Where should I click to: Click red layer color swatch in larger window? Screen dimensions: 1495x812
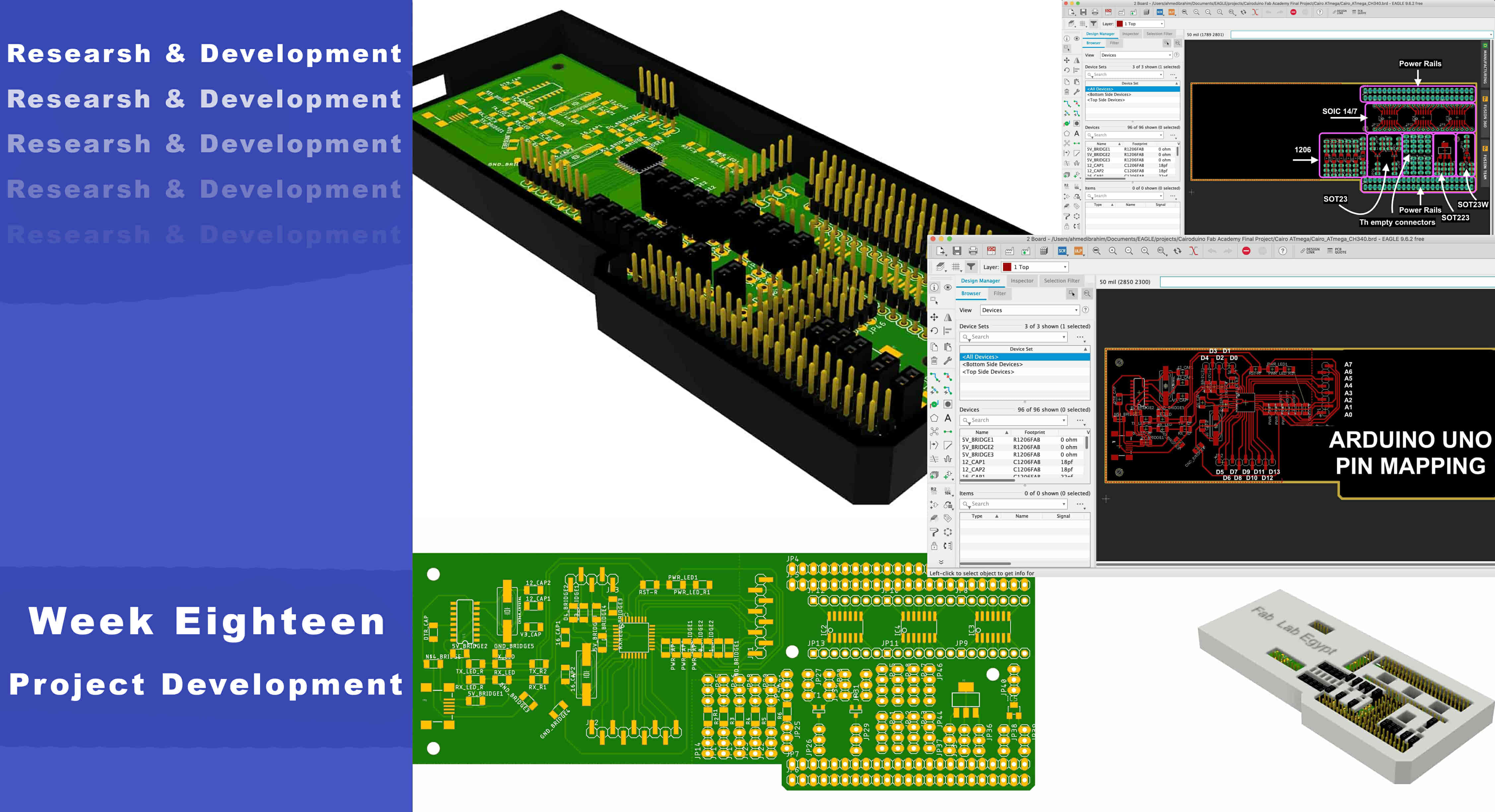(1007, 267)
